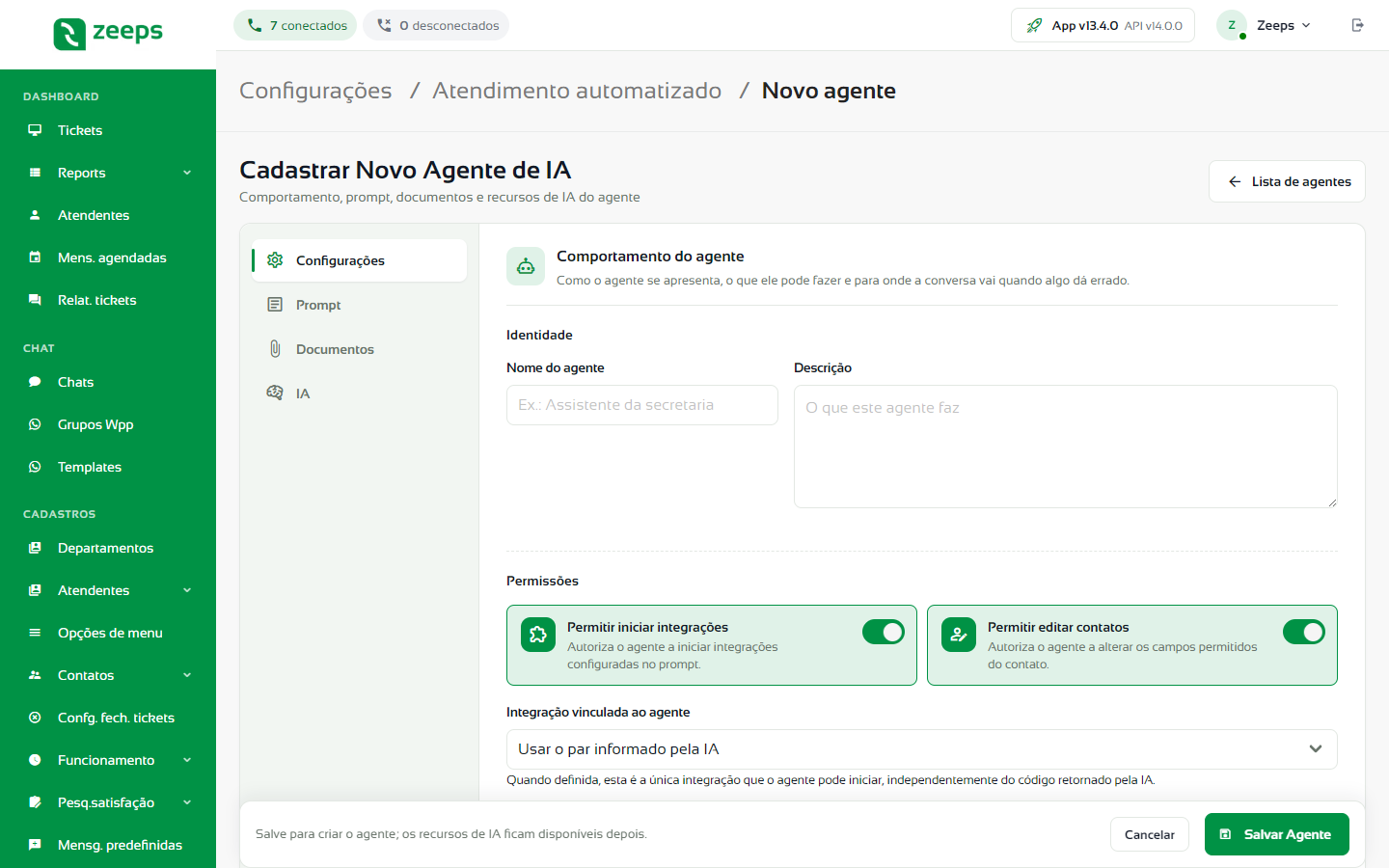
Task: Click the rocket icon beside App v13.4.0
Action: [1034, 25]
